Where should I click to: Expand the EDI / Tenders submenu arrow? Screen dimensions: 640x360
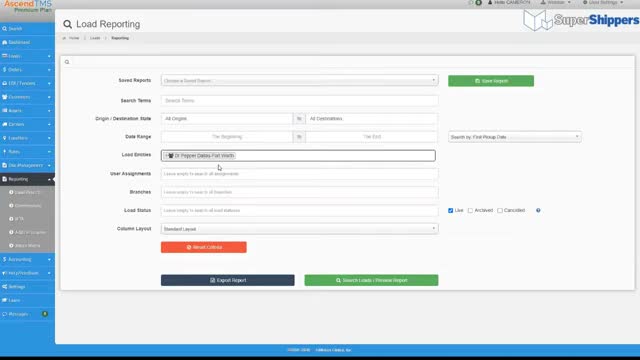[x=49, y=84]
